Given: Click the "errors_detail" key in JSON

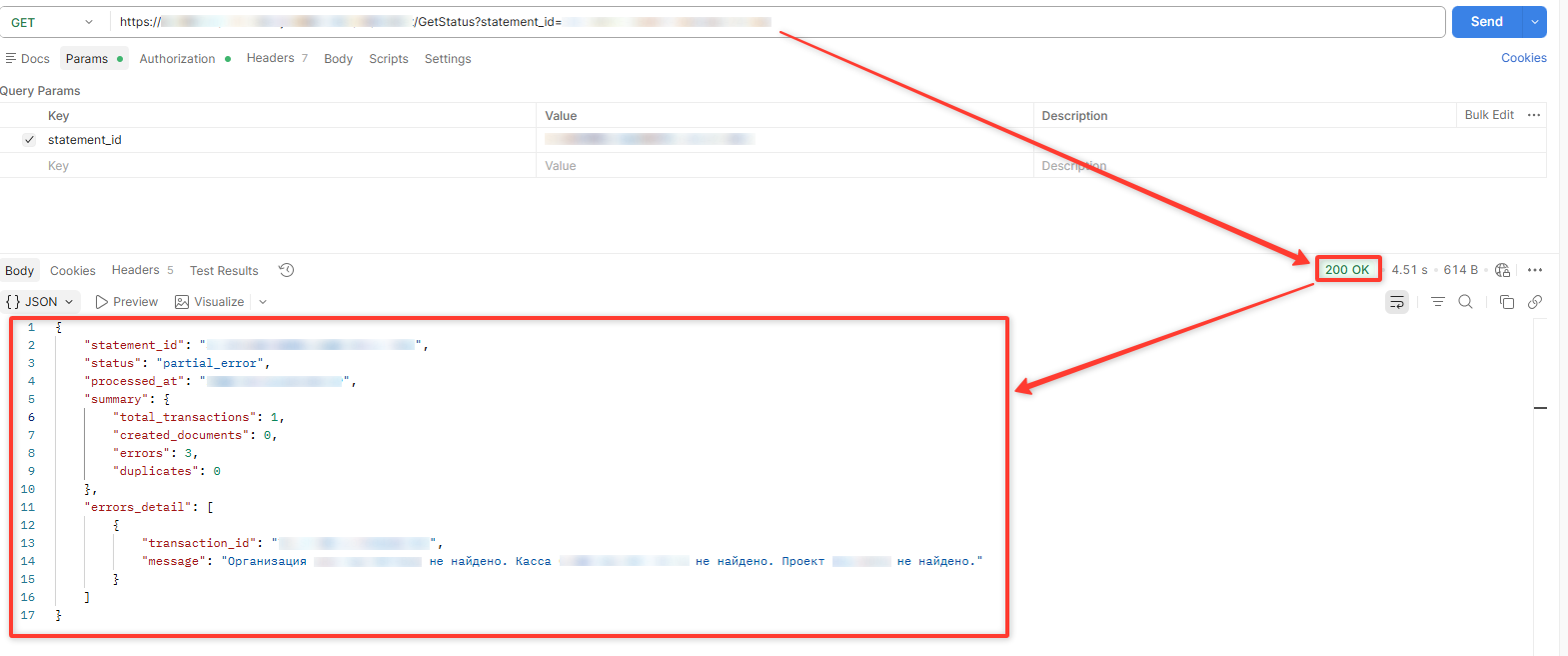Looking at the screenshot, I should [138, 507].
